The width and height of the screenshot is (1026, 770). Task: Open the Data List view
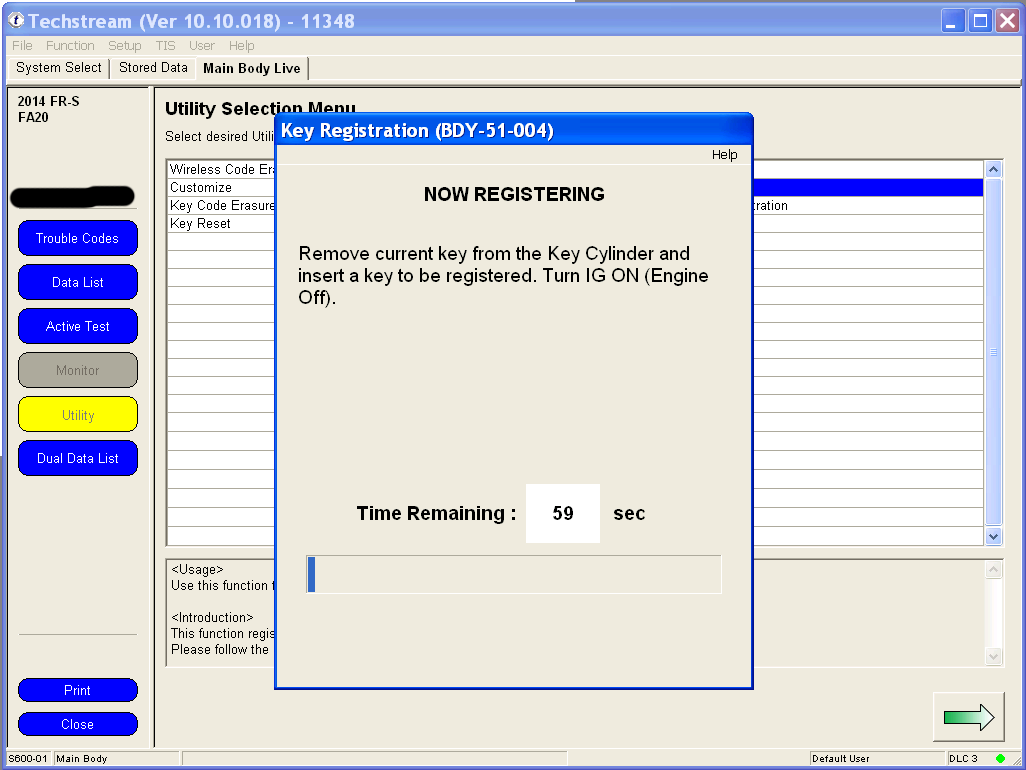pos(78,282)
